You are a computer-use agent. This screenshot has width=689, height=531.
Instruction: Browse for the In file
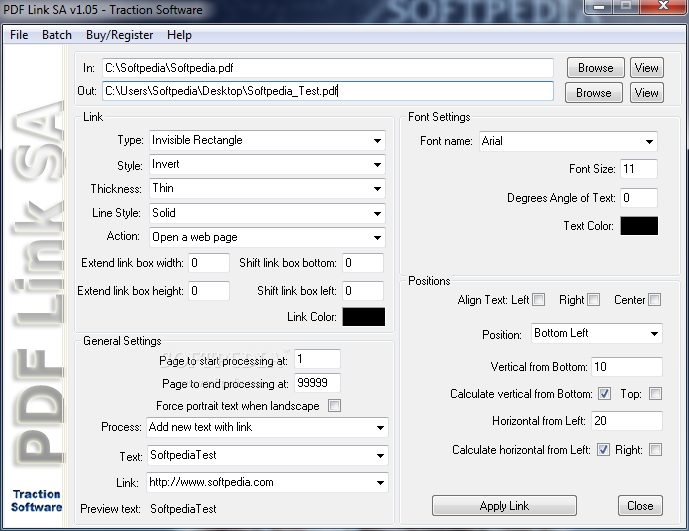[595, 68]
